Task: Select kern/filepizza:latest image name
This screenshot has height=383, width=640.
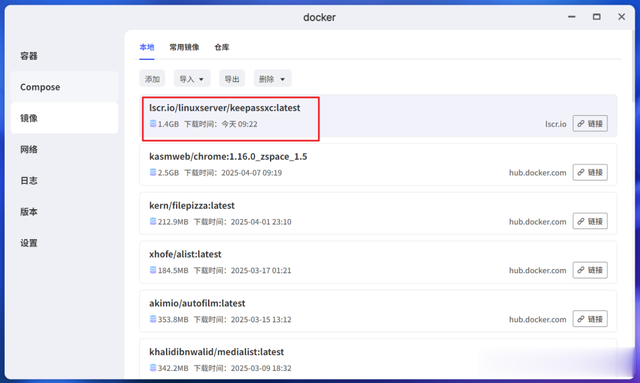Action: click(x=192, y=205)
